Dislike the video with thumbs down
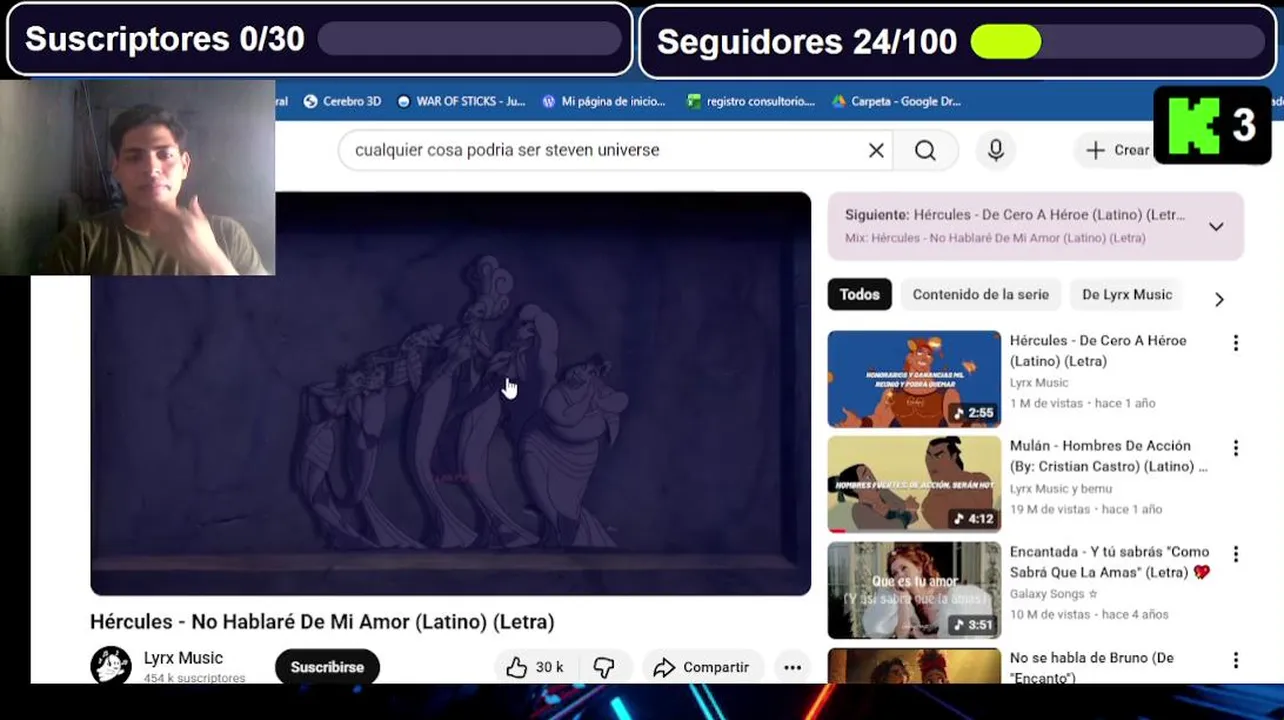The width and height of the screenshot is (1284, 720). [x=604, y=667]
